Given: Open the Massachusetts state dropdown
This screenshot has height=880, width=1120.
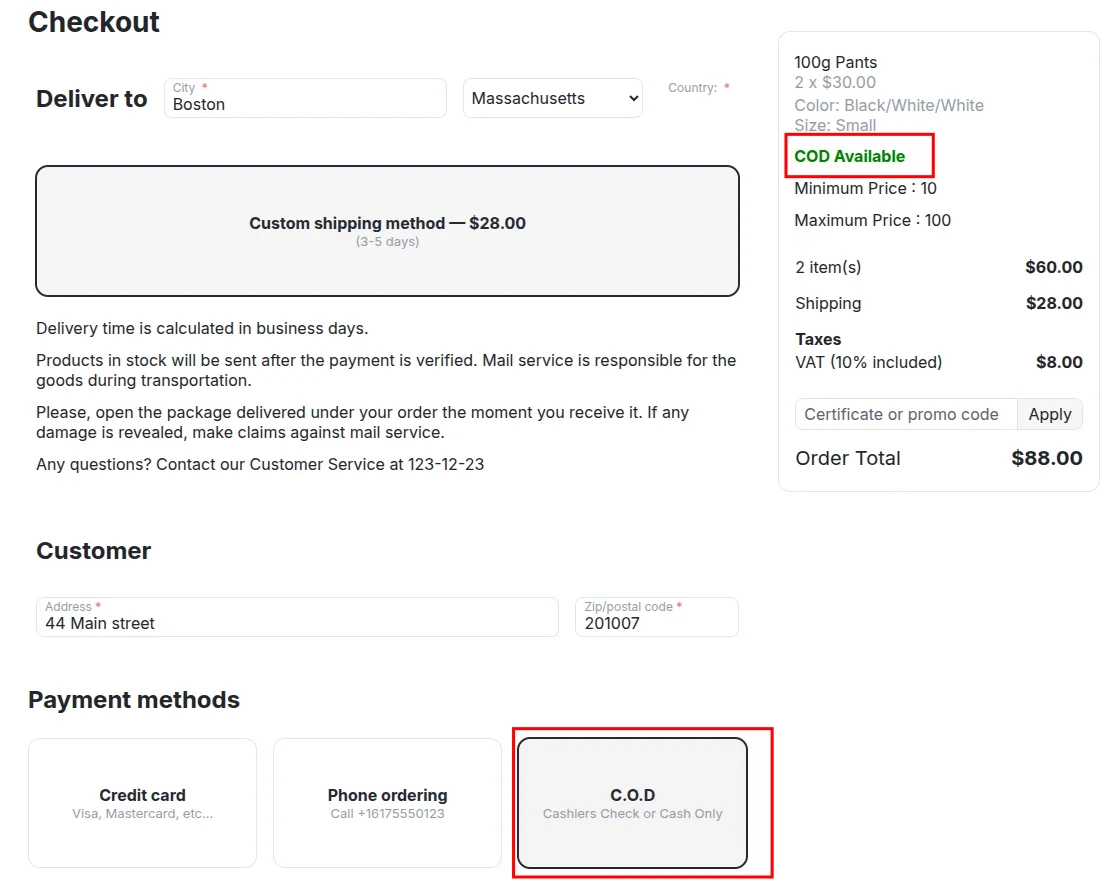Looking at the screenshot, I should [x=553, y=98].
